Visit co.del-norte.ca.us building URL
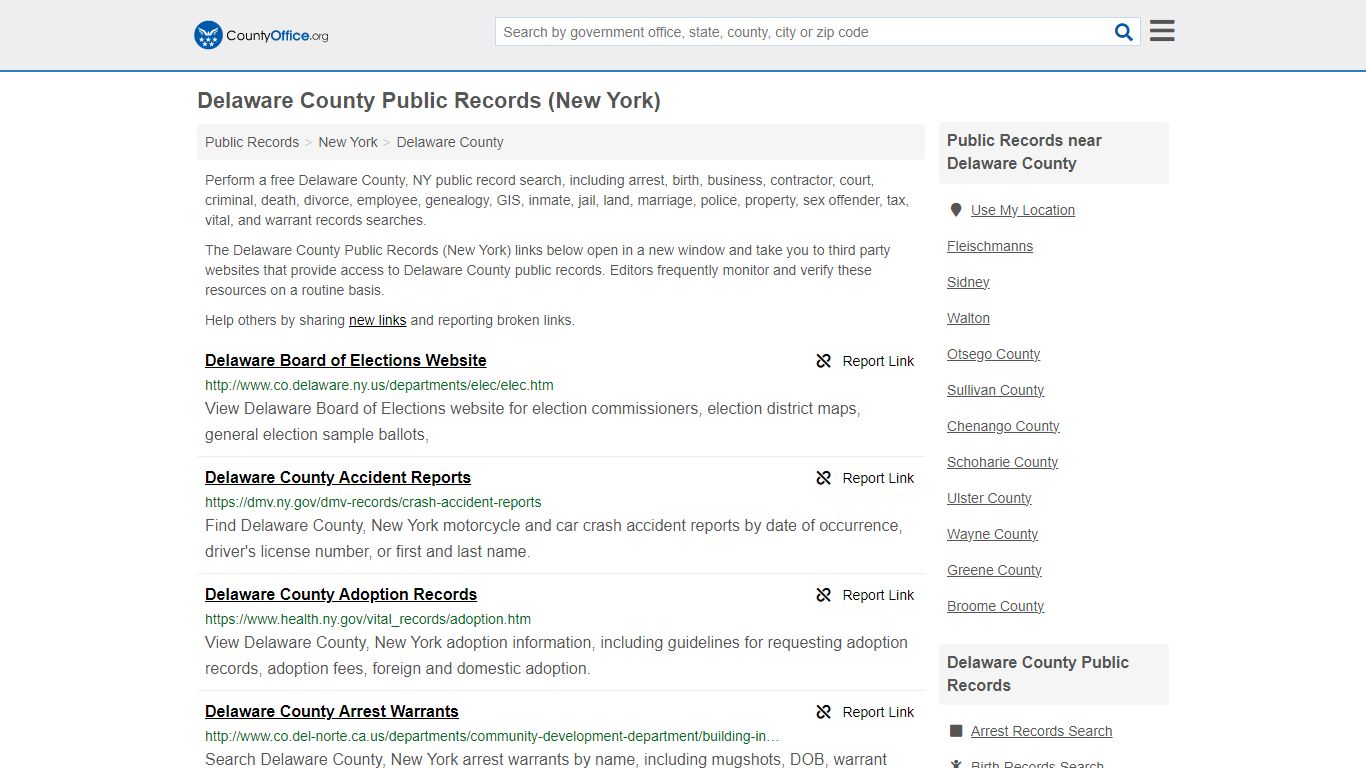The height and width of the screenshot is (768, 1366). 492,736
